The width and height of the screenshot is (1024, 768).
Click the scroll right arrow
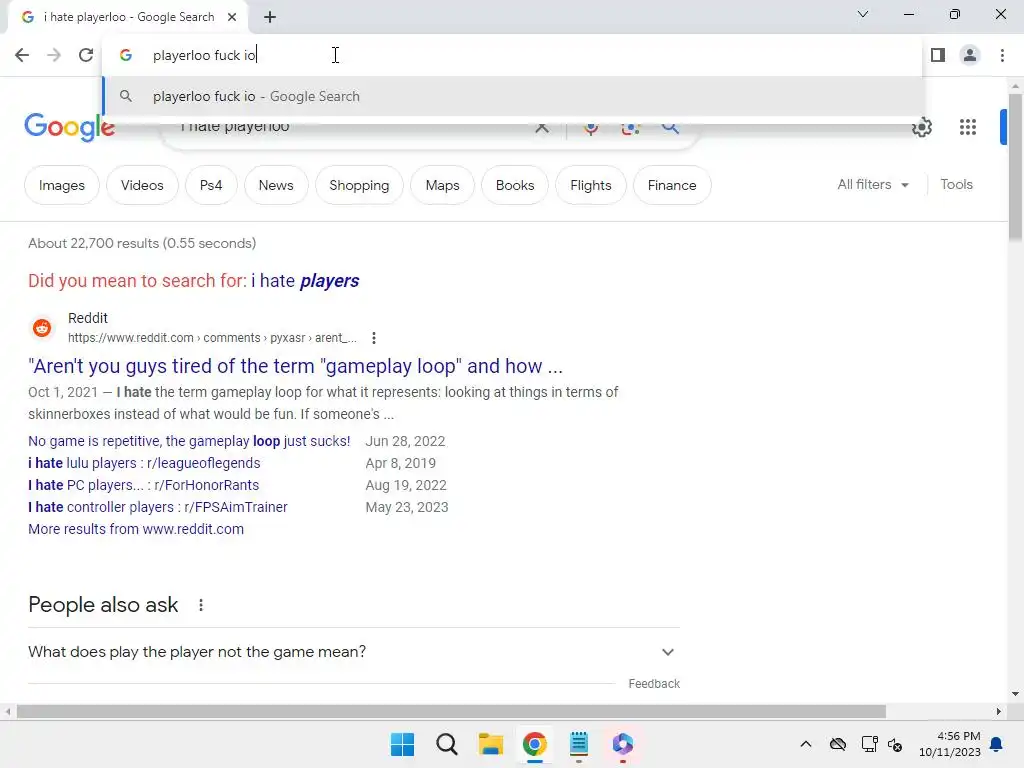pyautogui.click(x=998, y=711)
